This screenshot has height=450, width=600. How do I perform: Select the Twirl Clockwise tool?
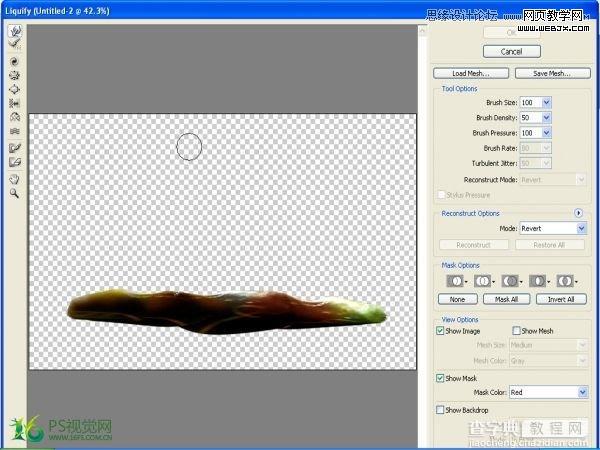click(x=15, y=61)
